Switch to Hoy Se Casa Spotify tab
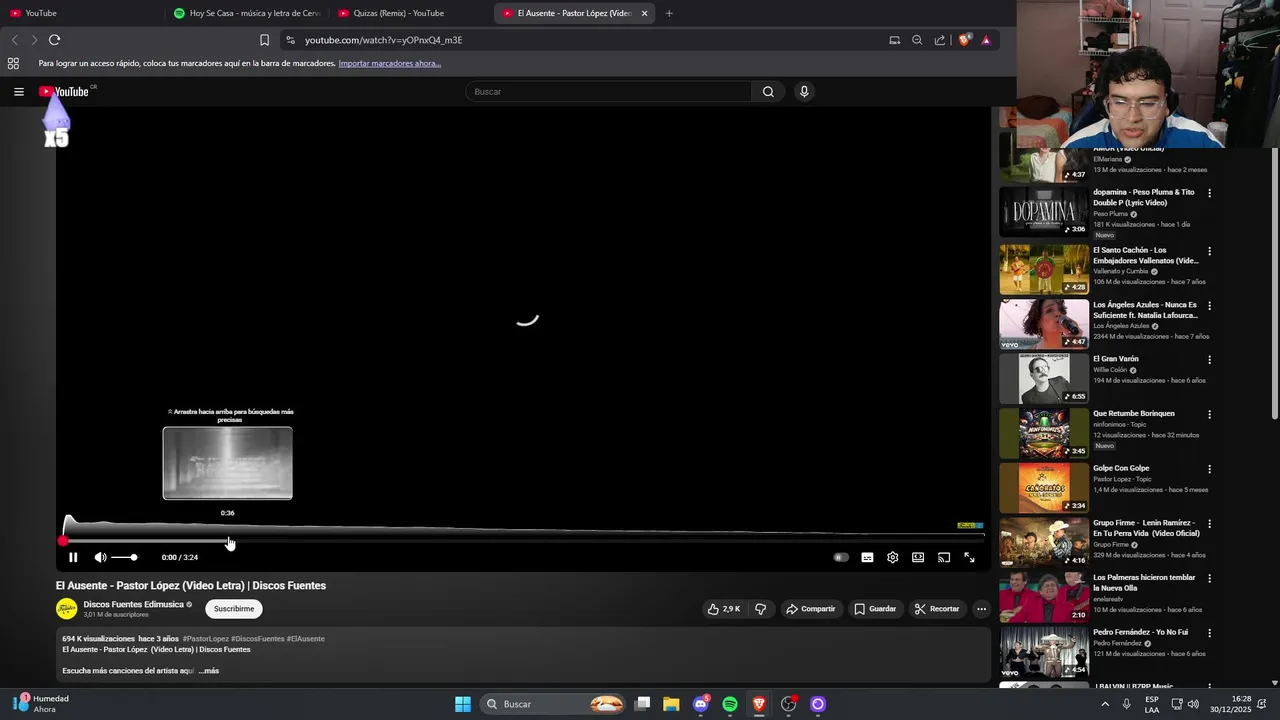 (x=247, y=13)
